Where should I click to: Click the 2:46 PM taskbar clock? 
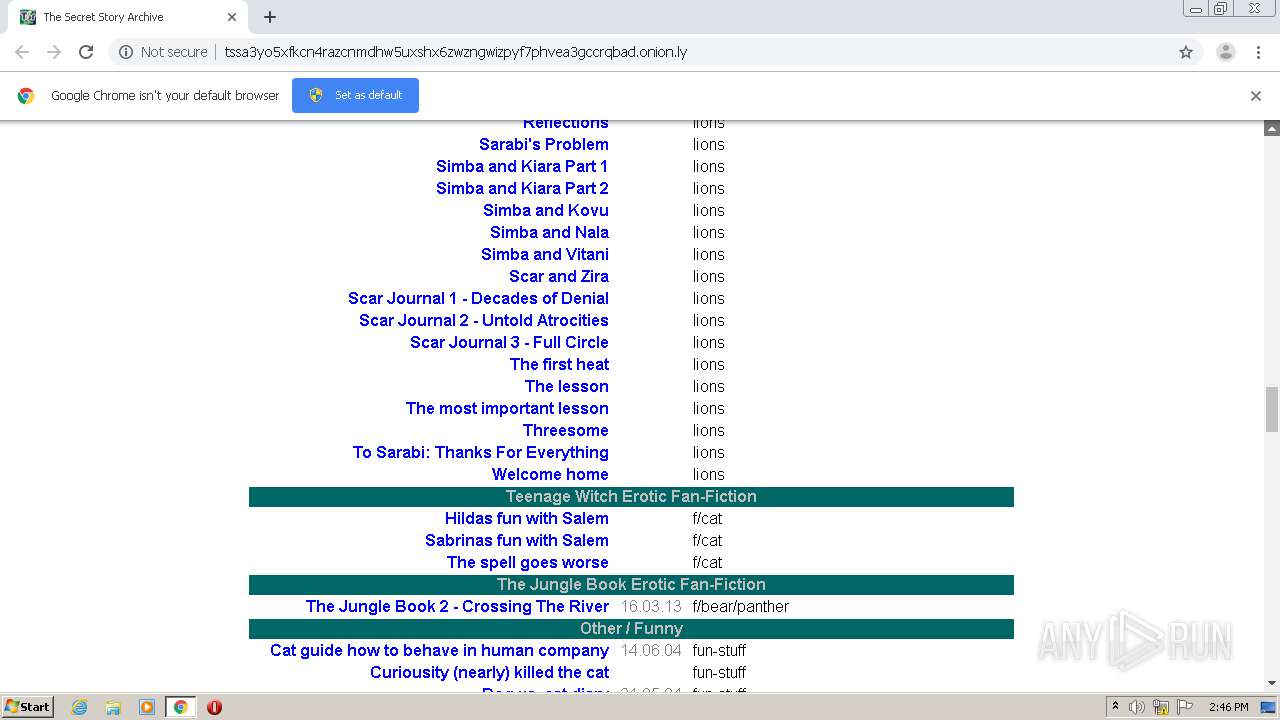coord(1228,707)
